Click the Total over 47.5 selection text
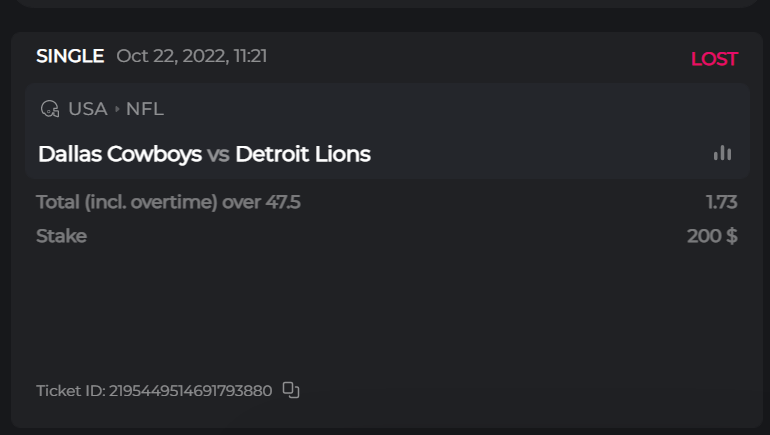Image resolution: width=770 pixels, height=435 pixels. [x=168, y=202]
